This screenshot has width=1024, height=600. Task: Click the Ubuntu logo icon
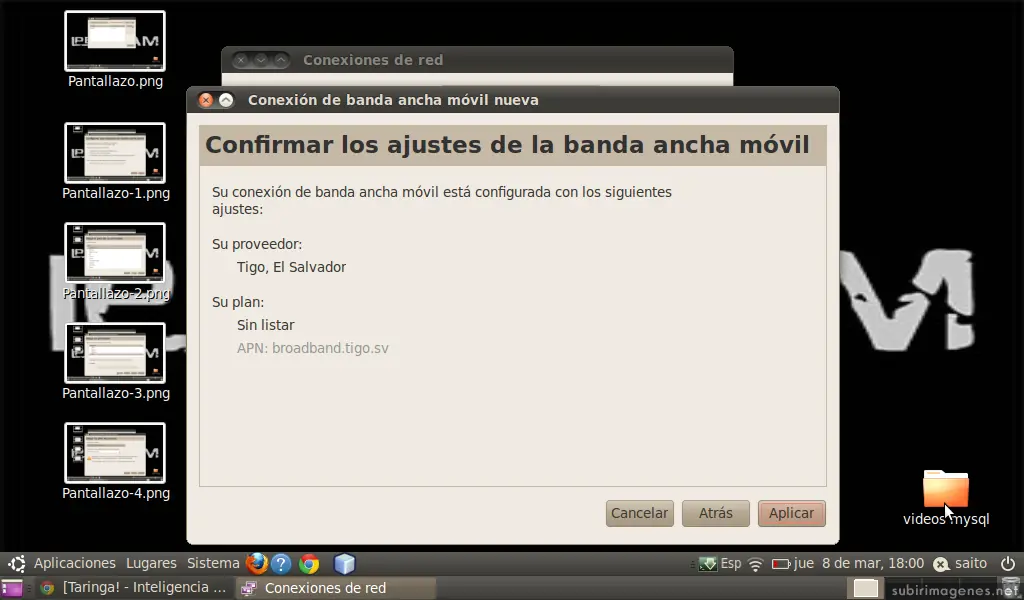point(17,563)
